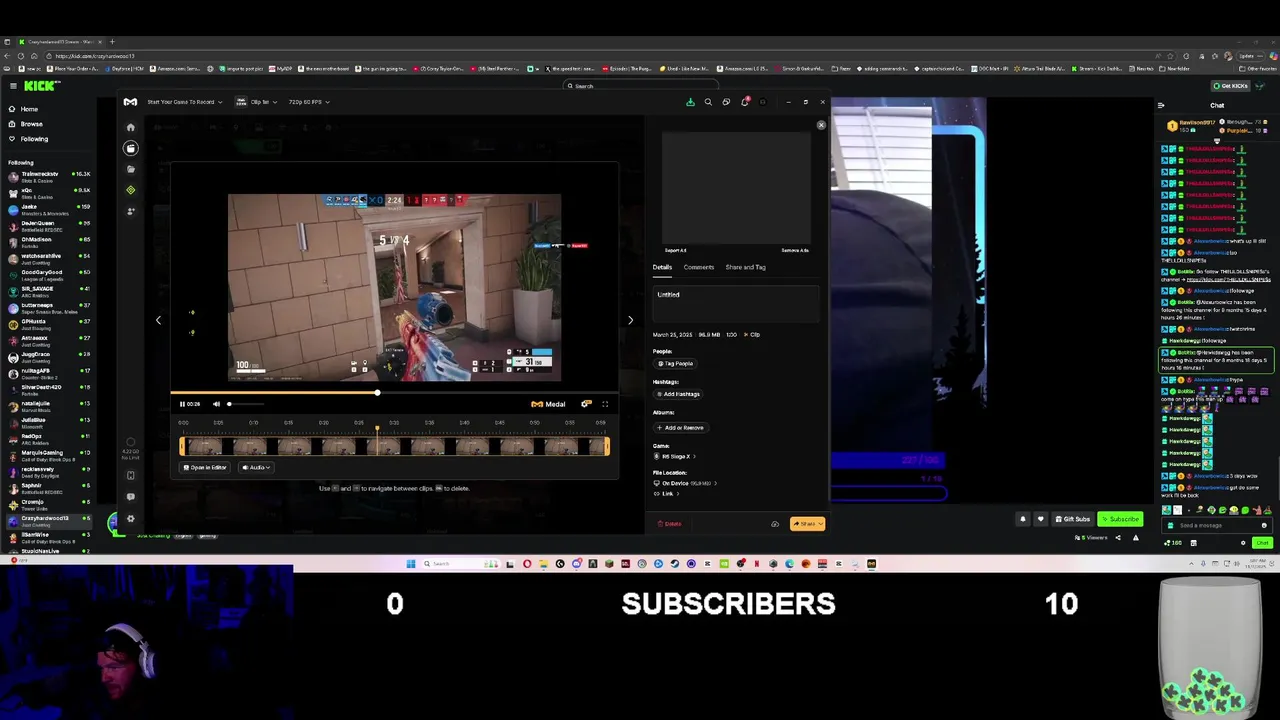Open Medal chat bubble icon in sidebar

coord(130,496)
